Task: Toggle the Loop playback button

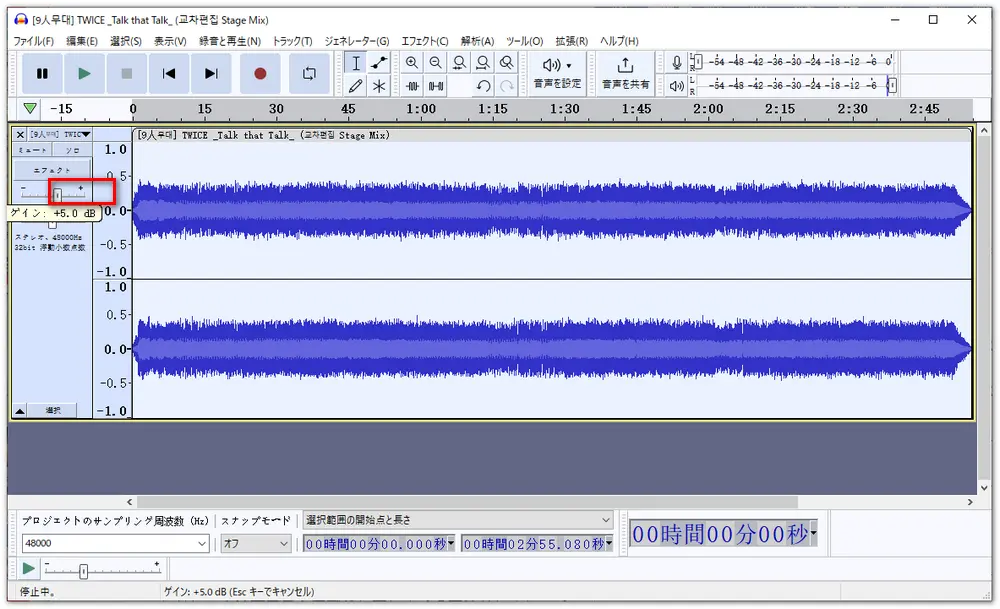Action: point(309,73)
